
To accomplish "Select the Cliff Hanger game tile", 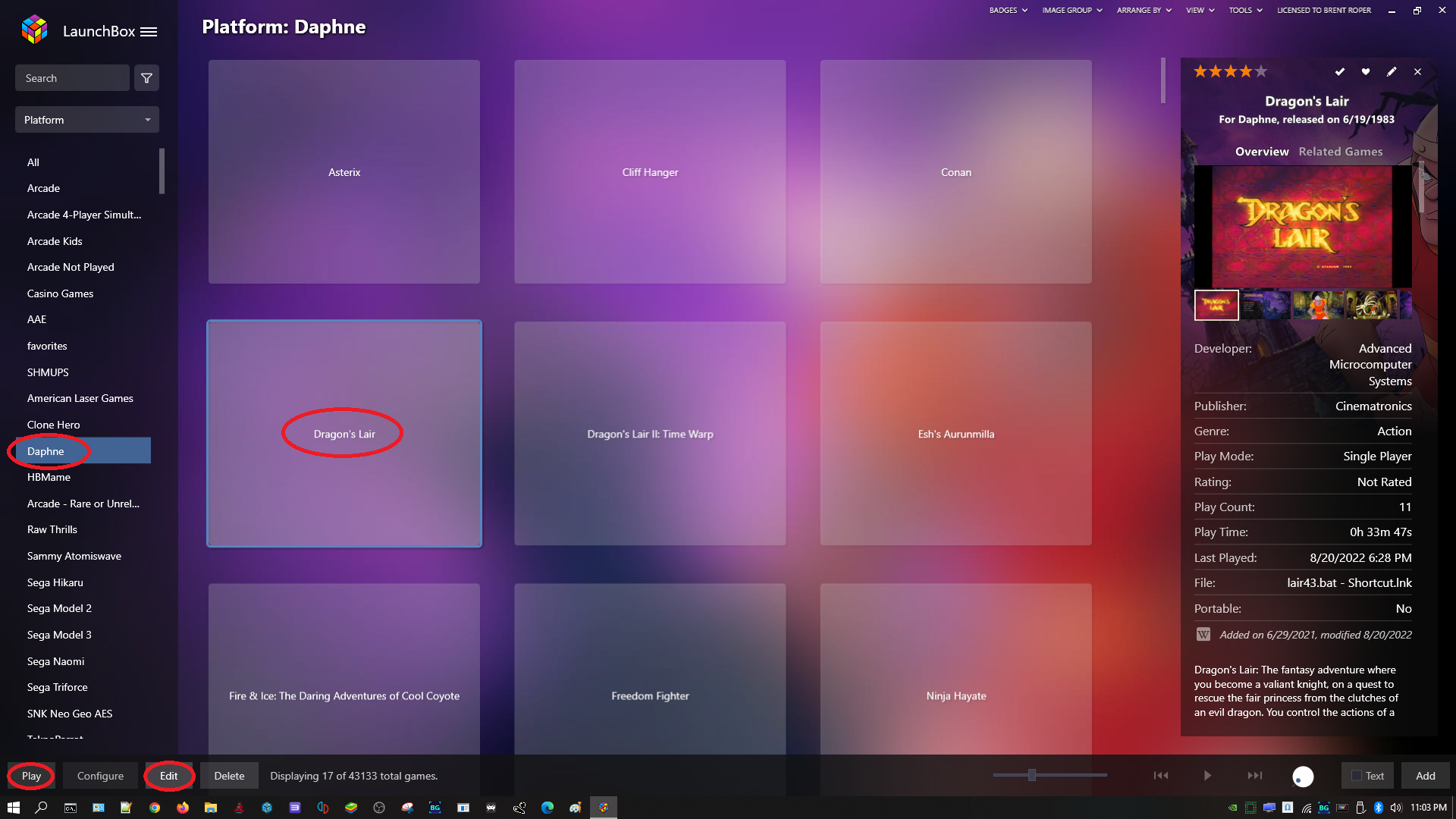I will tap(650, 172).
